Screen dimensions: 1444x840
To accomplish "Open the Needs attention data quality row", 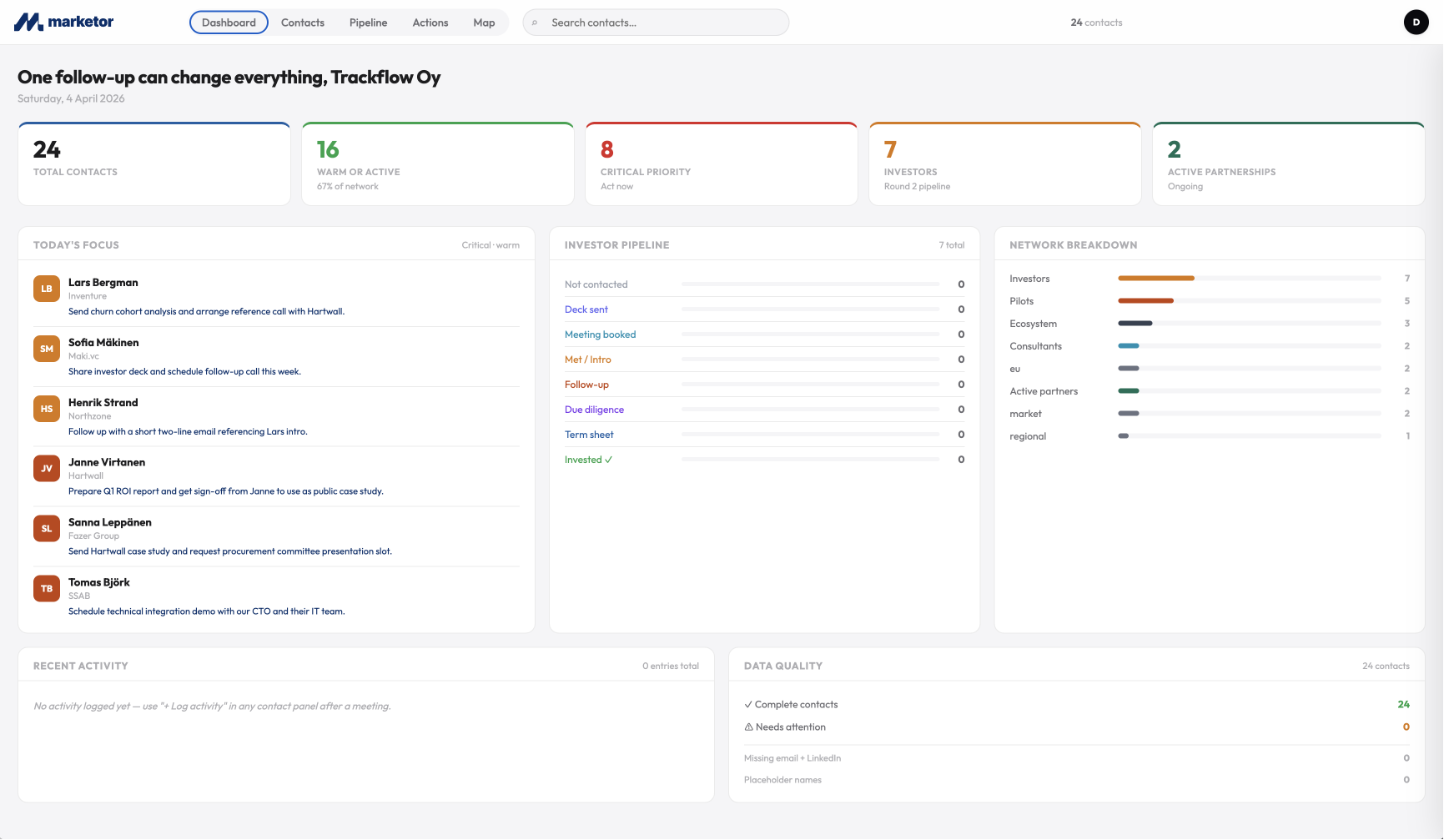I will [x=790, y=727].
